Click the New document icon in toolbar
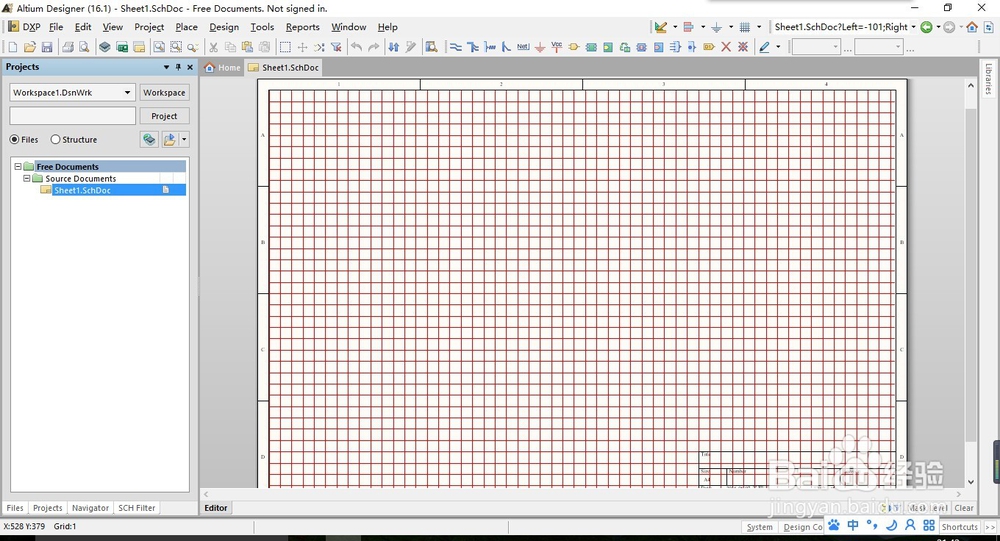This screenshot has height=541, width=1000. 13,47
